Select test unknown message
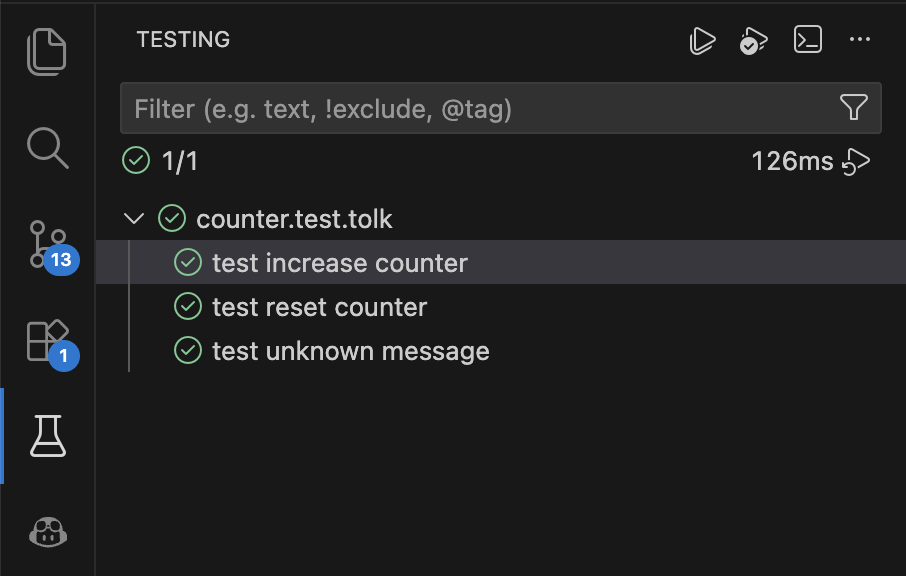906x576 pixels. [x=350, y=351]
